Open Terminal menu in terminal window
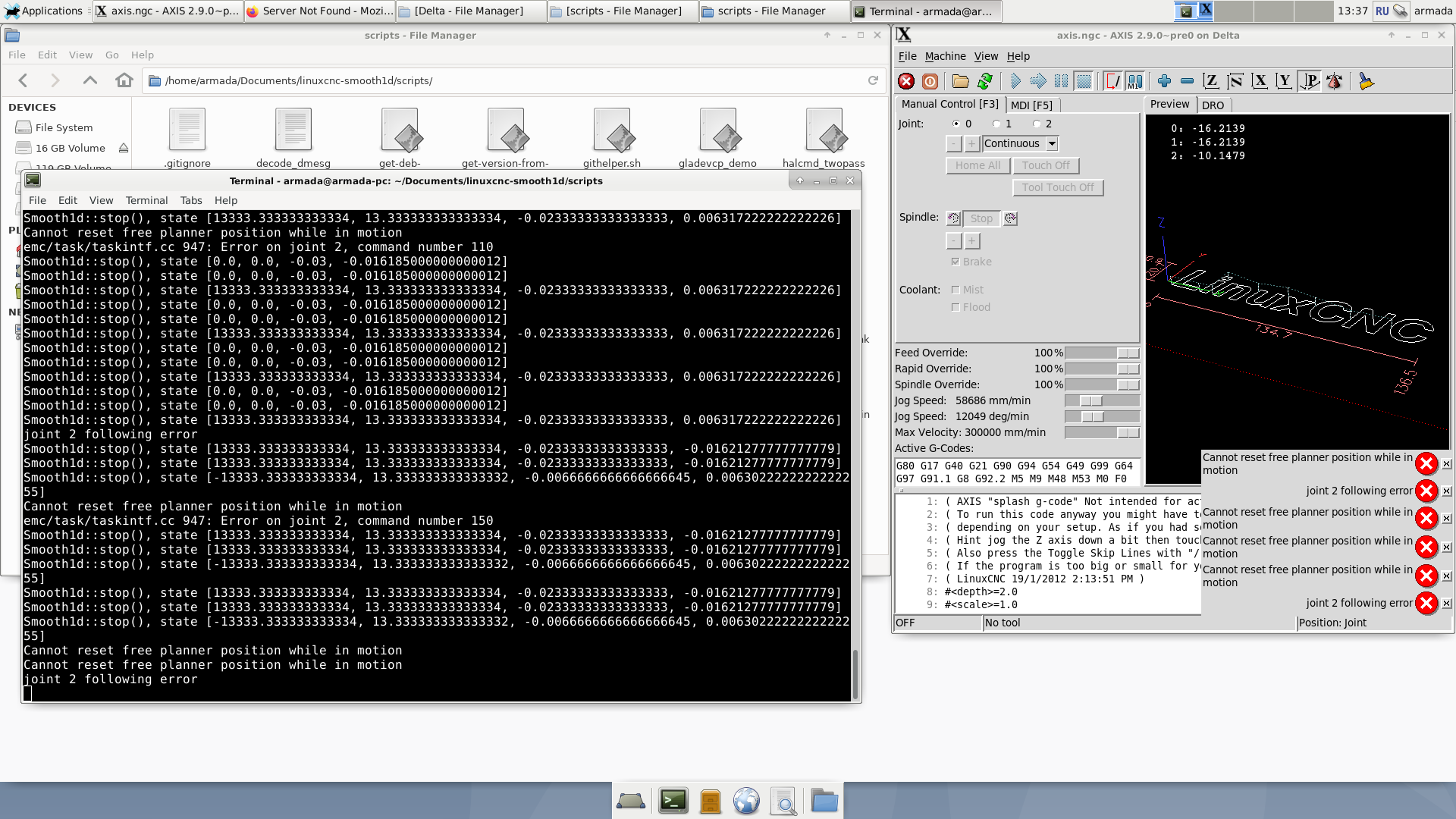The width and height of the screenshot is (1456, 819). (x=146, y=200)
